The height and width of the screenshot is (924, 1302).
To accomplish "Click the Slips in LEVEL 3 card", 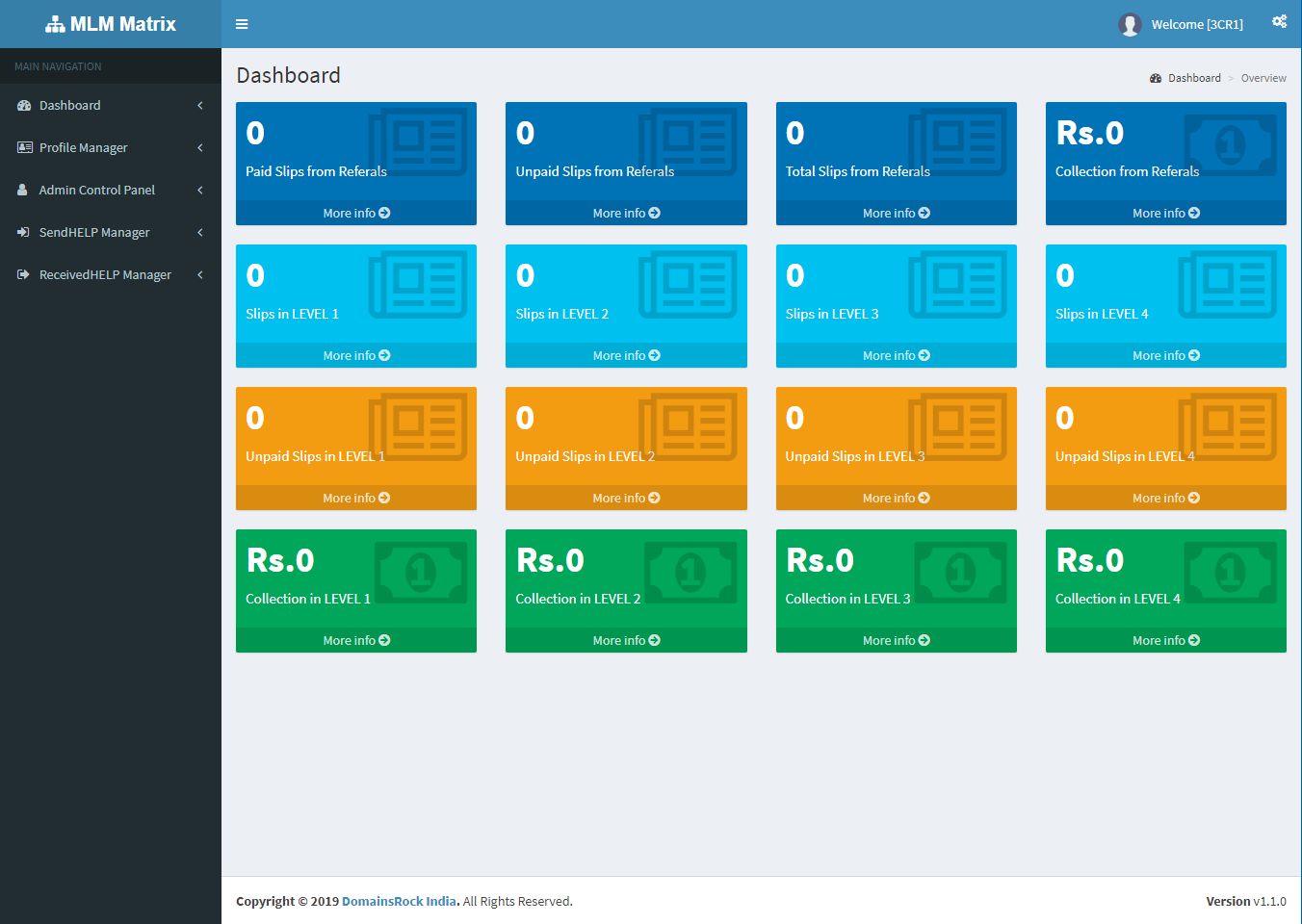I will (x=896, y=294).
